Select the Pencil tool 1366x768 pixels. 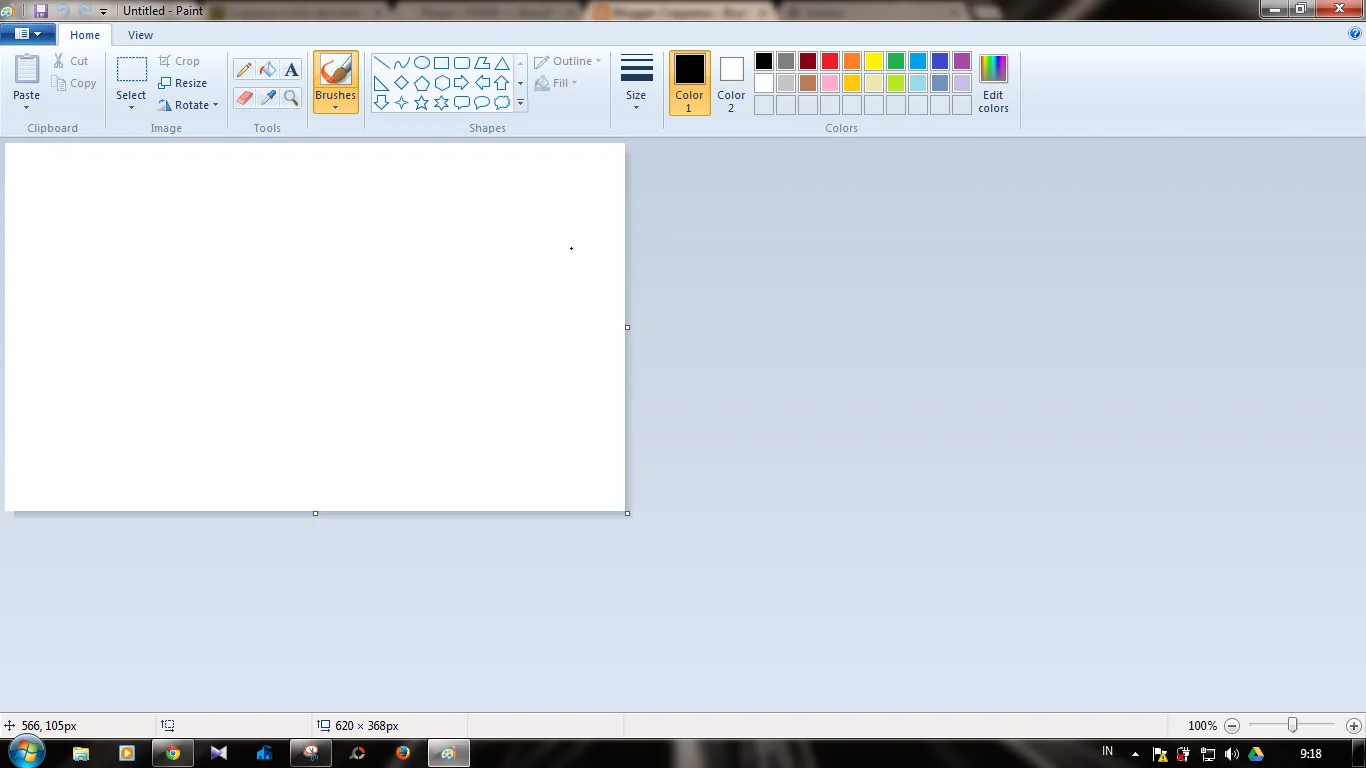[x=244, y=70]
